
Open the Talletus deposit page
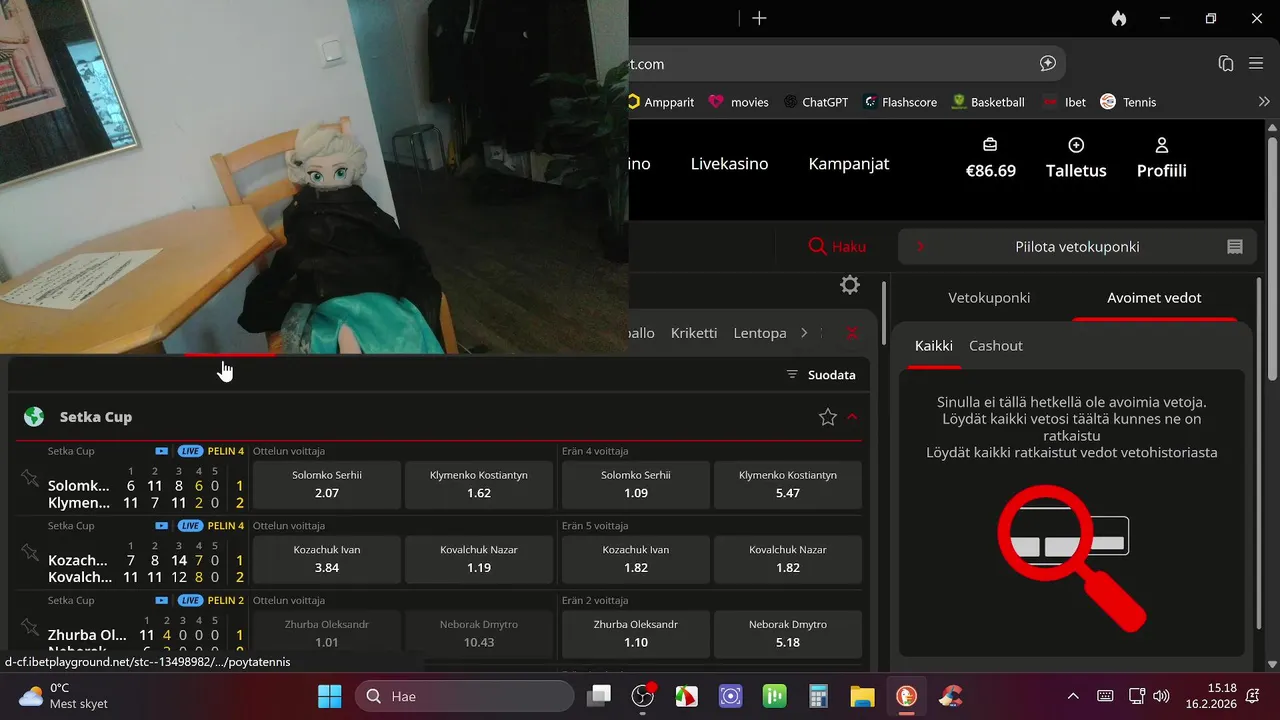[x=1076, y=158]
